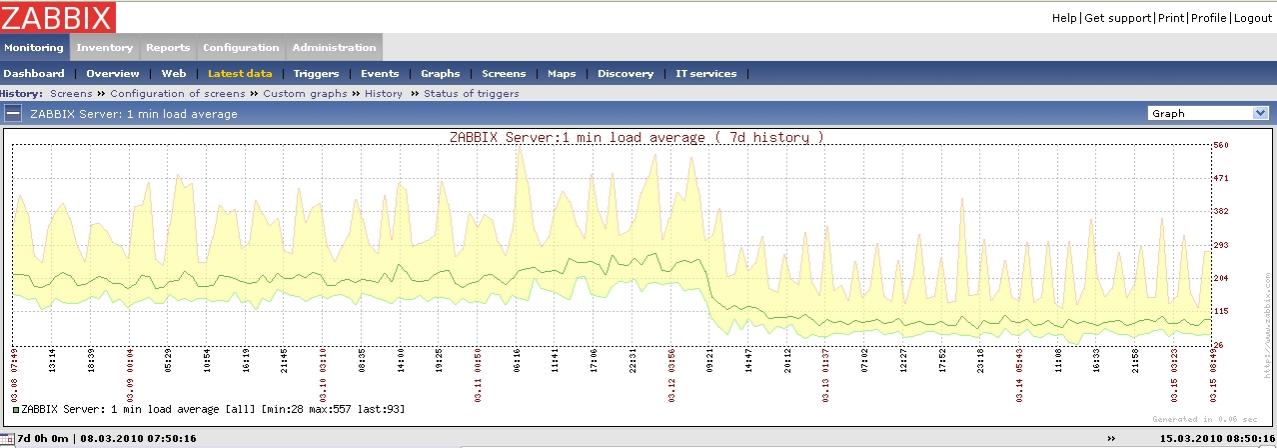Click the double-arrow time navigation icon
The width and height of the screenshot is (1277, 448).
click(1111, 439)
